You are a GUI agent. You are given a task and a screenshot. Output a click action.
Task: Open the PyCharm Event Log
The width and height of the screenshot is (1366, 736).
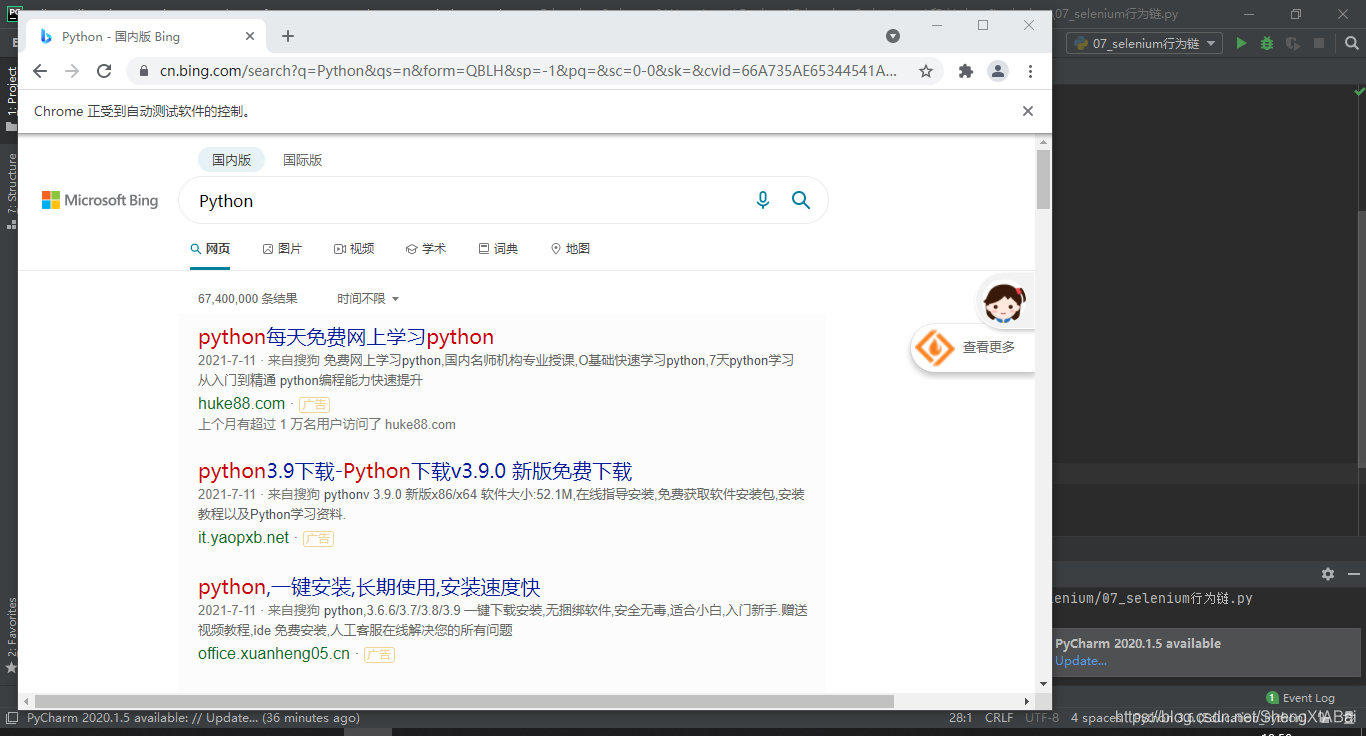(x=1300, y=698)
